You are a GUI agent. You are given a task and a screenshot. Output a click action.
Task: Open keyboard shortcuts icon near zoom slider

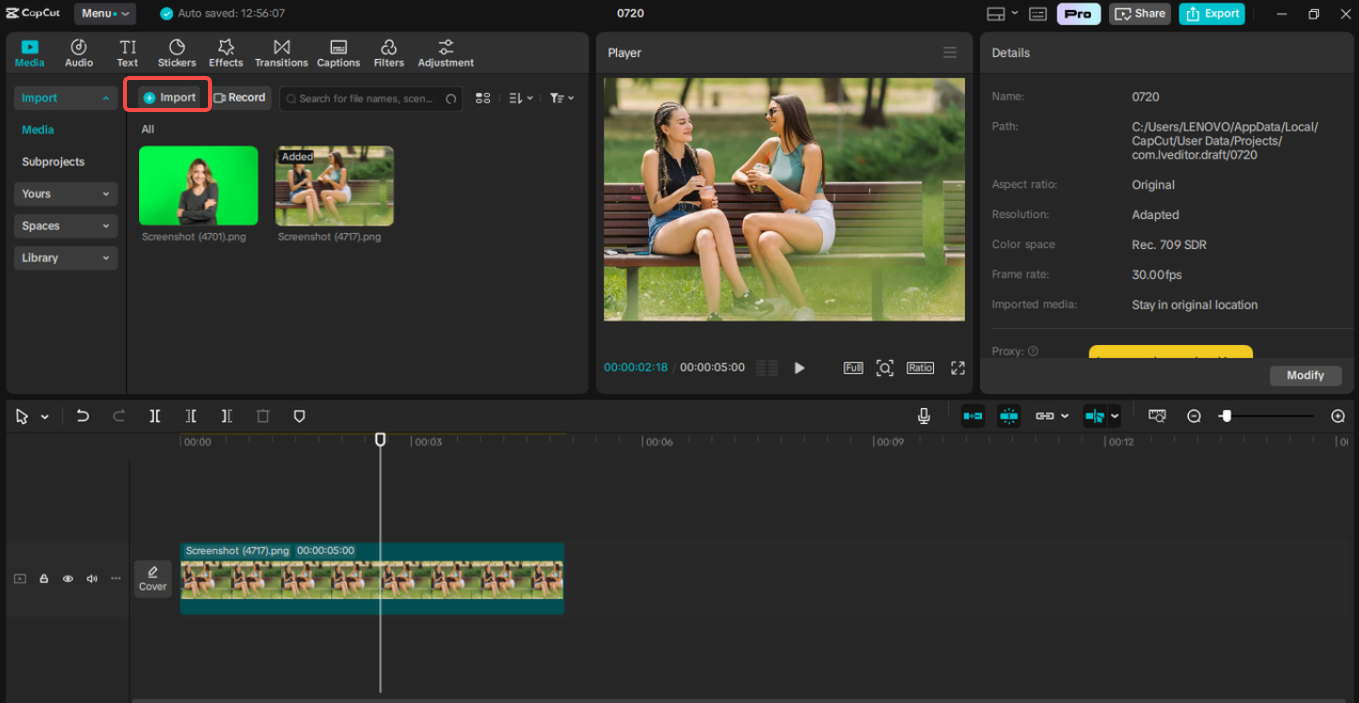click(1157, 415)
